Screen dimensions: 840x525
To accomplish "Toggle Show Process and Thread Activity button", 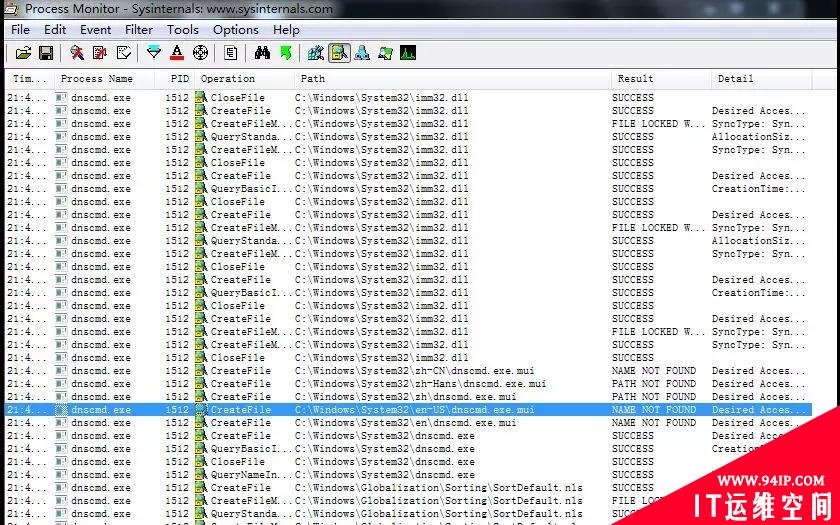I will point(385,53).
